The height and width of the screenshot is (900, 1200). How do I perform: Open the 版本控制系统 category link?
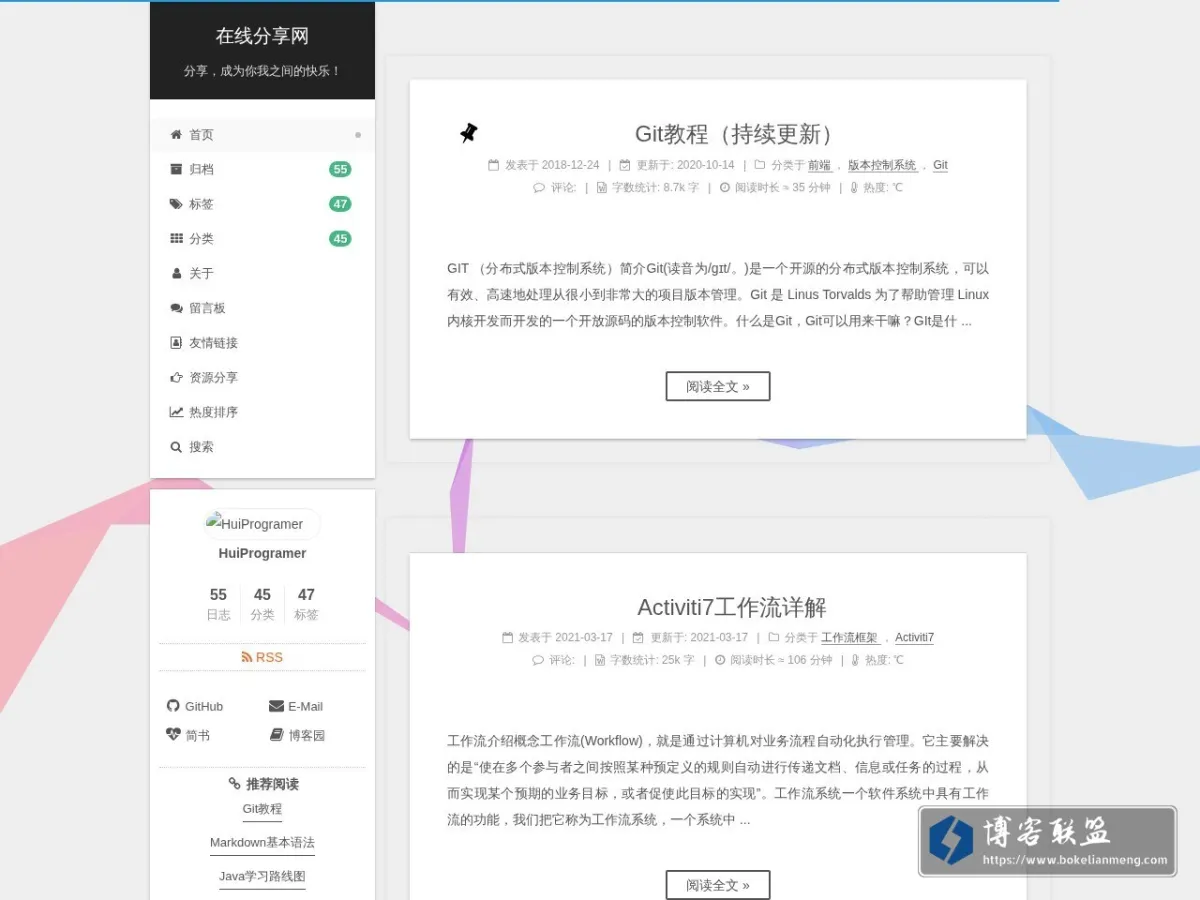[882, 165]
